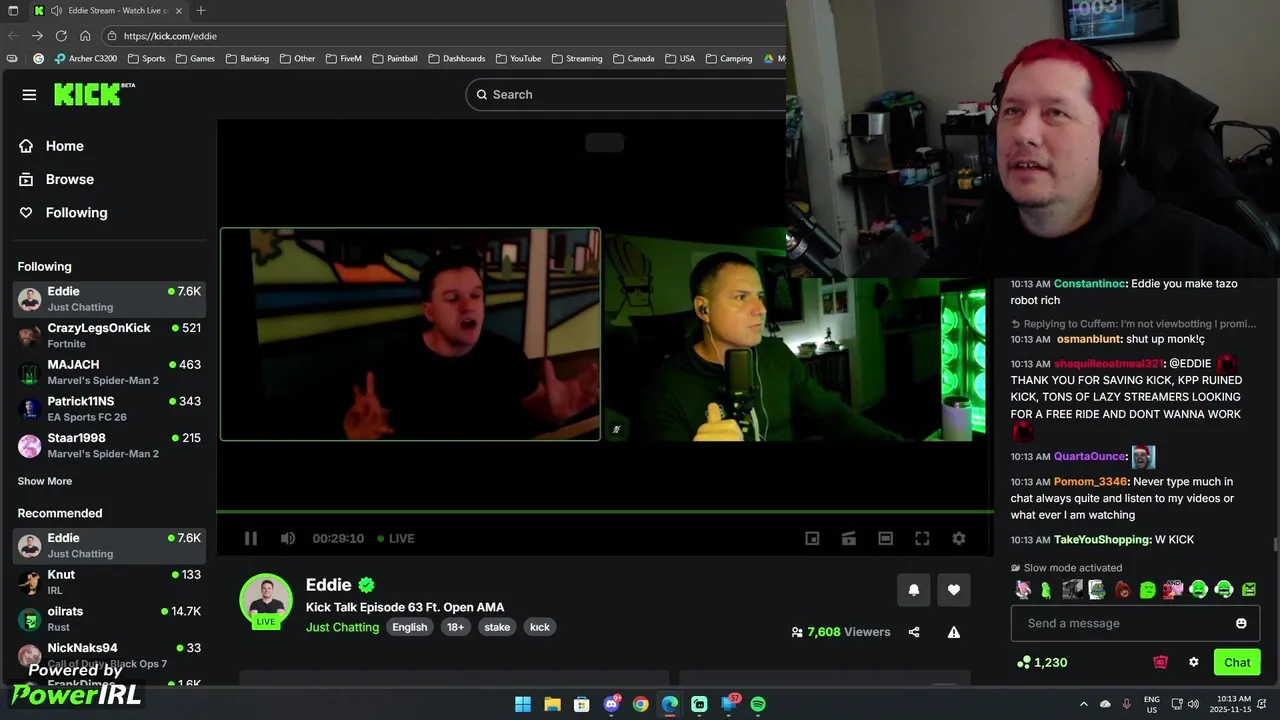Click the English tag
The width and height of the screenshot is (1280, 720).
coord(409,627)
